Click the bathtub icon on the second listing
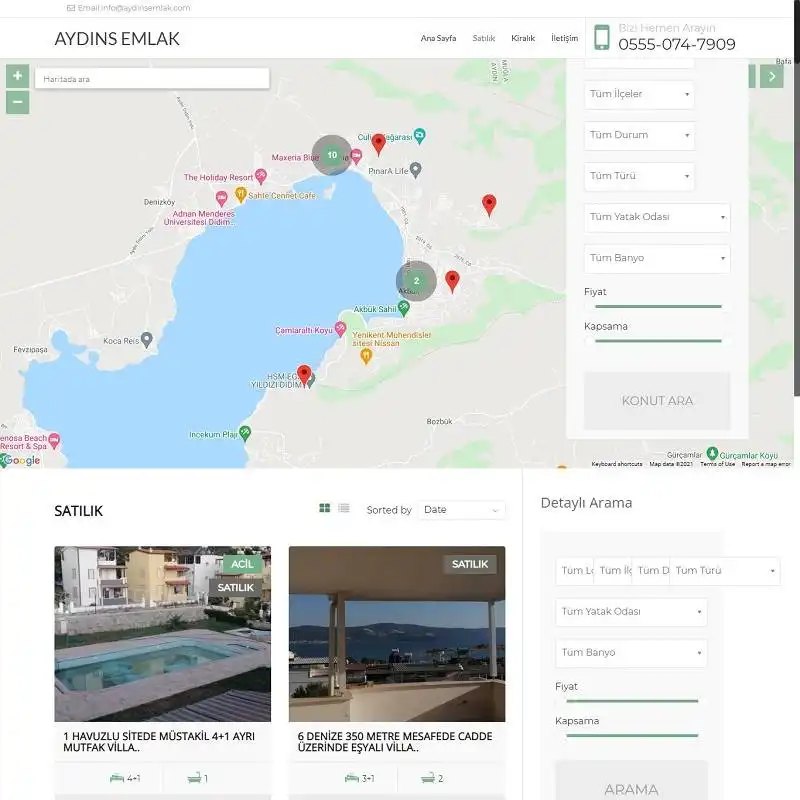This screenshot has height=800, width=800. tap(425, 776)
